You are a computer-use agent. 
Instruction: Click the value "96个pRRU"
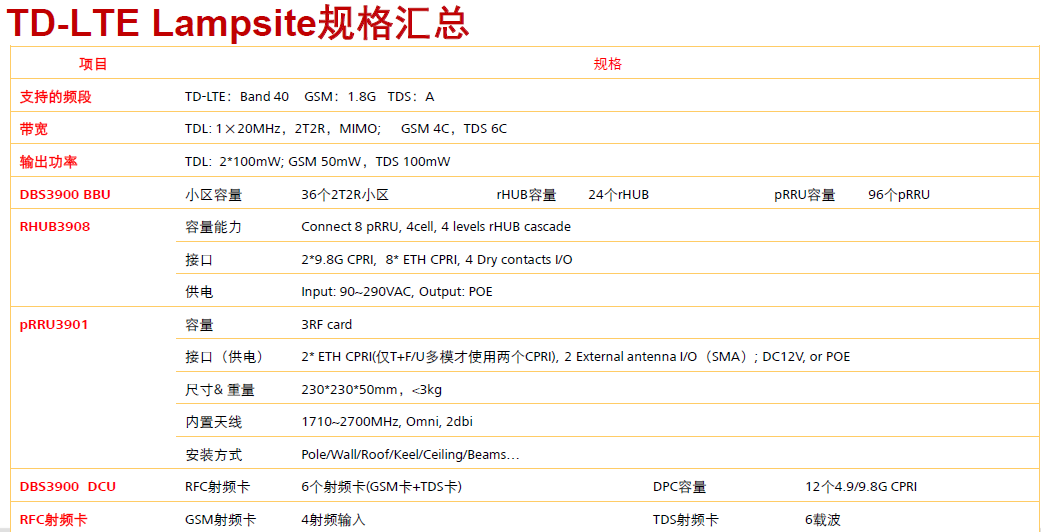(x=899, y=195)
